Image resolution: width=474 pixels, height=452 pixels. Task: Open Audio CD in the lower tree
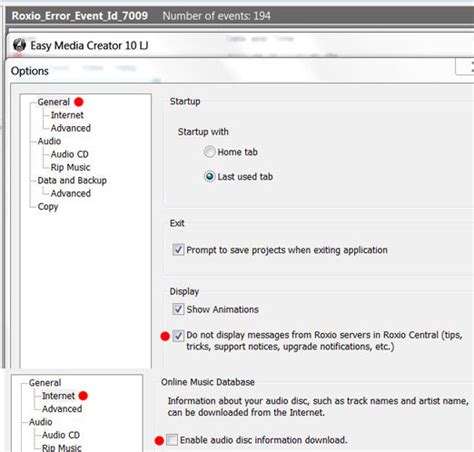coord(61,435)
